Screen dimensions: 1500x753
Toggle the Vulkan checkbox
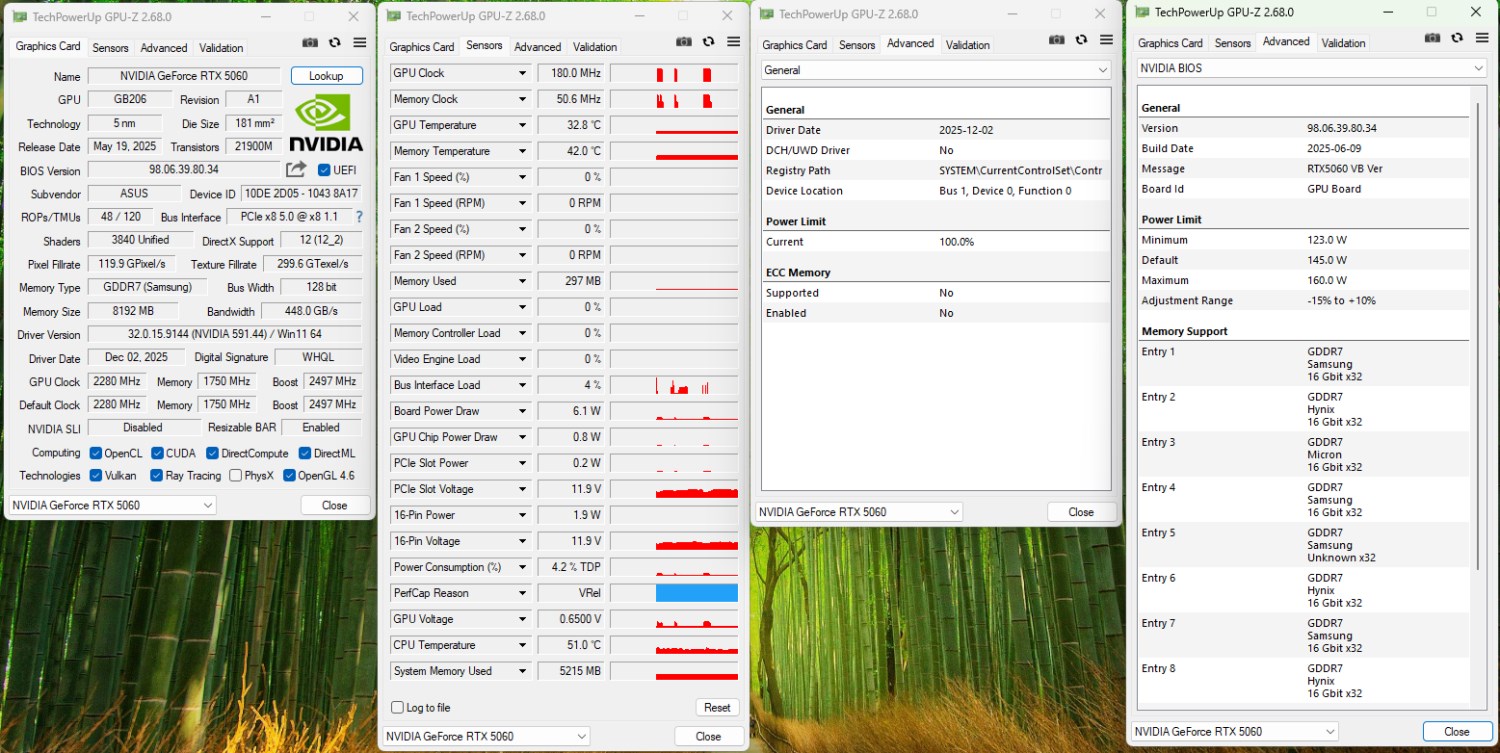96,476
